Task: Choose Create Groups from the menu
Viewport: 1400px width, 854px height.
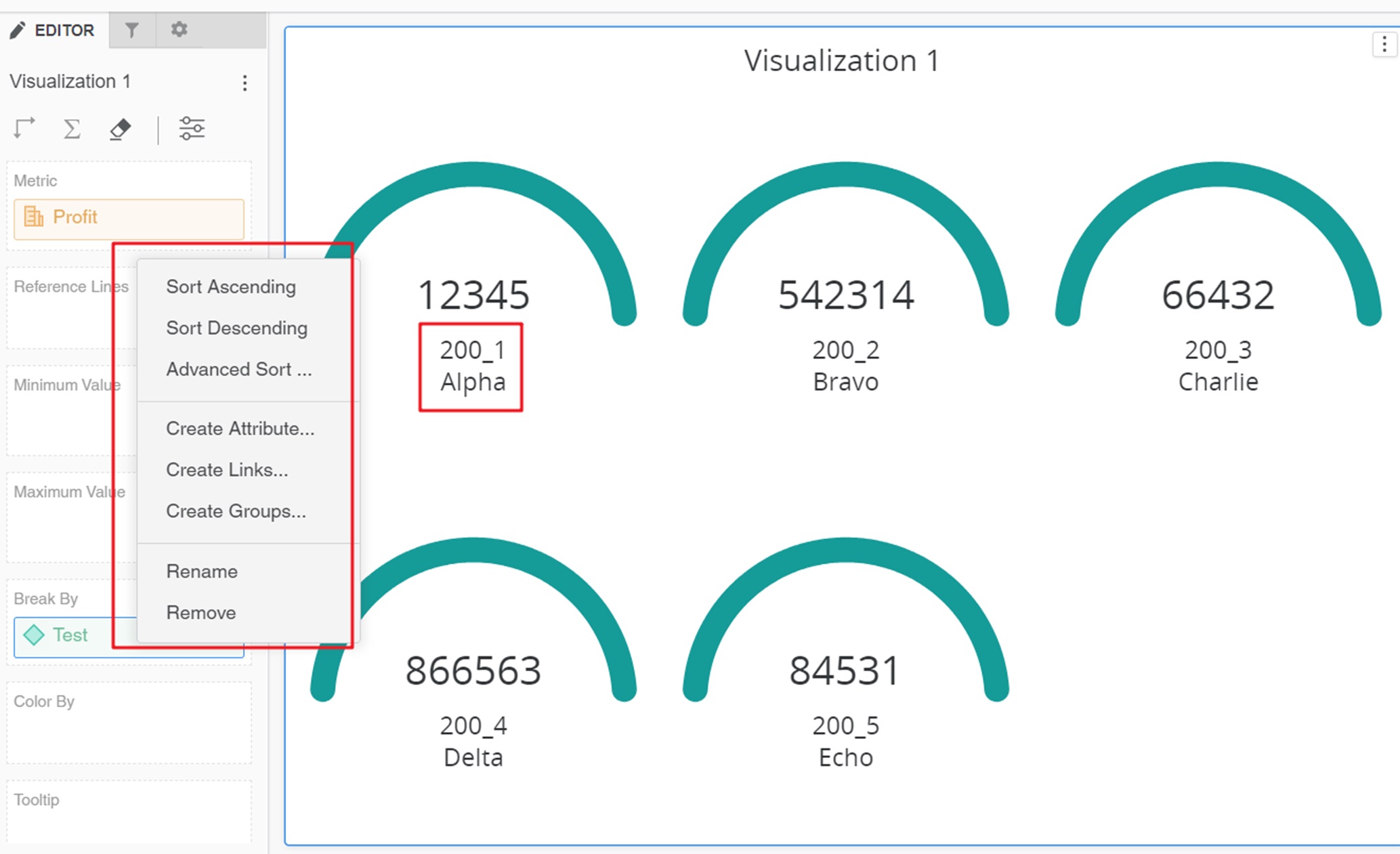Action: (236, 511)
